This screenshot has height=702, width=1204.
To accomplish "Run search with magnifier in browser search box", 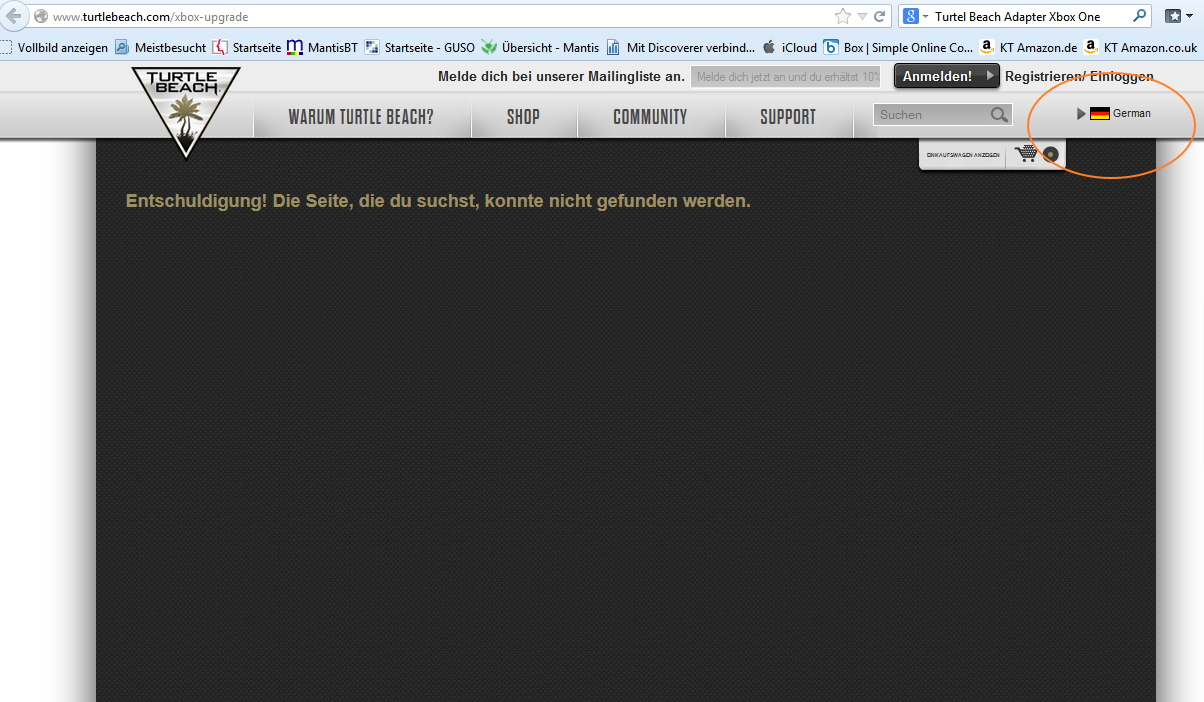I will [1140, 16].
